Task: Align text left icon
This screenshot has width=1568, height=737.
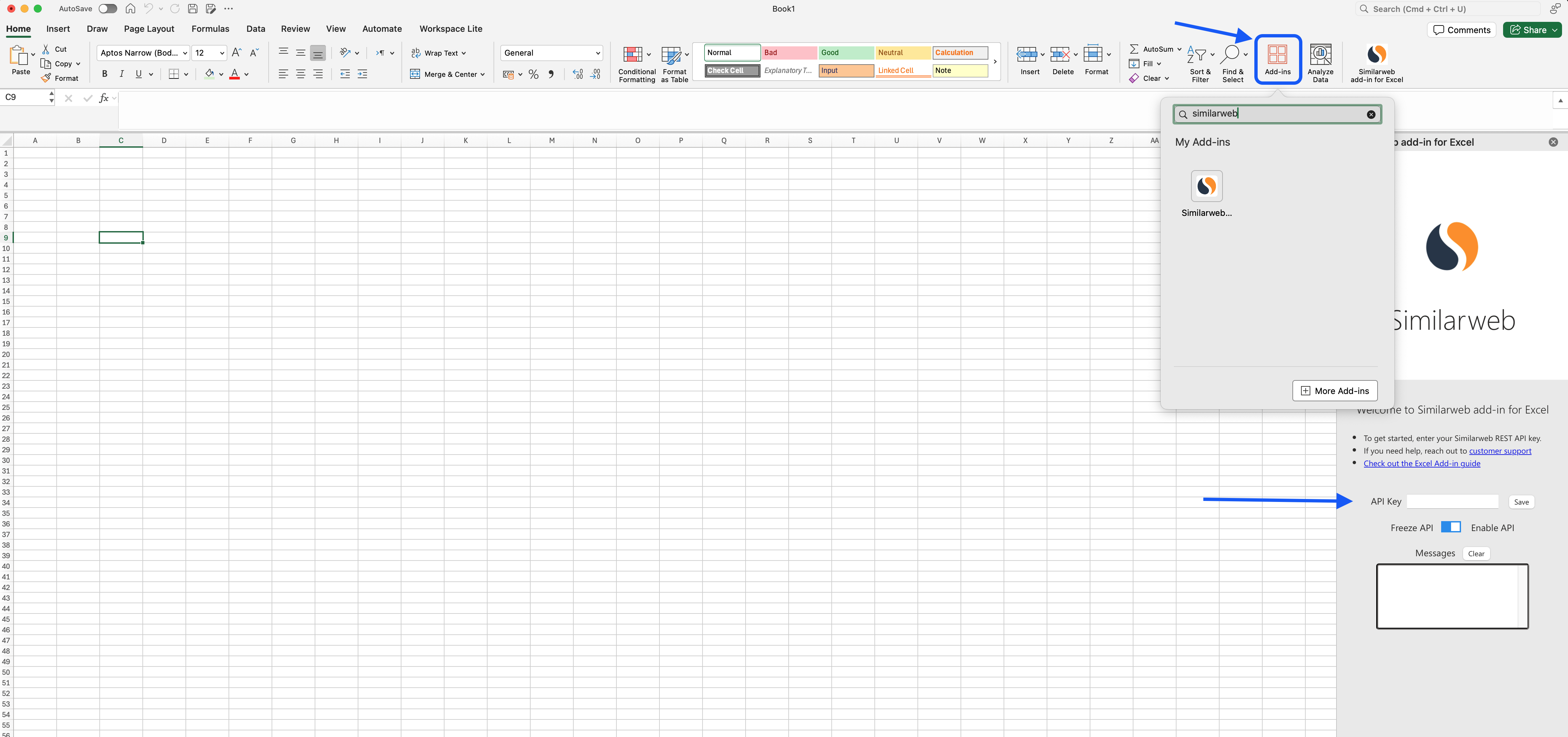Action: pos(283,74)
